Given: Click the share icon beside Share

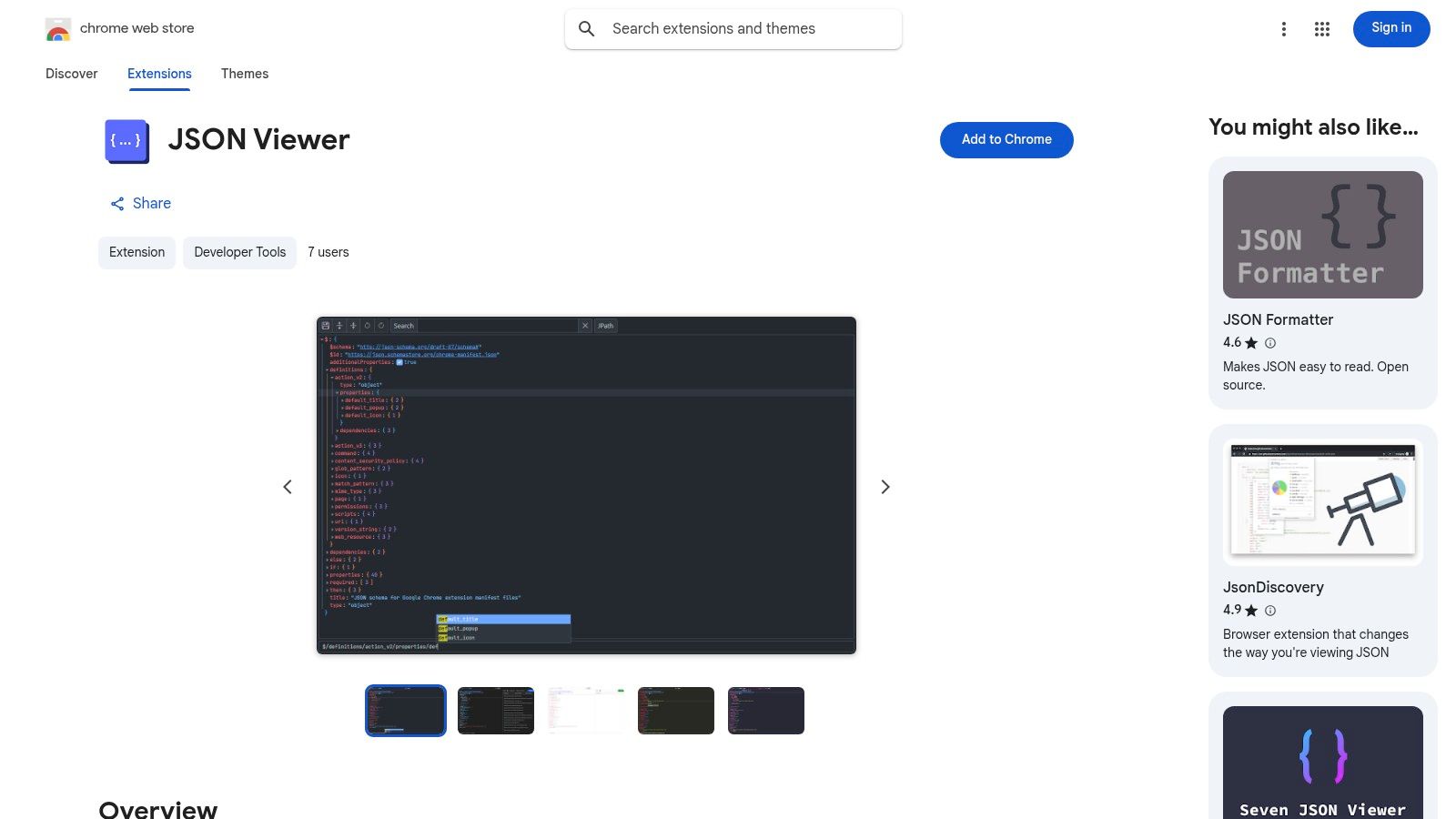Looking at the screenshot, I should [x=116, y=203].
